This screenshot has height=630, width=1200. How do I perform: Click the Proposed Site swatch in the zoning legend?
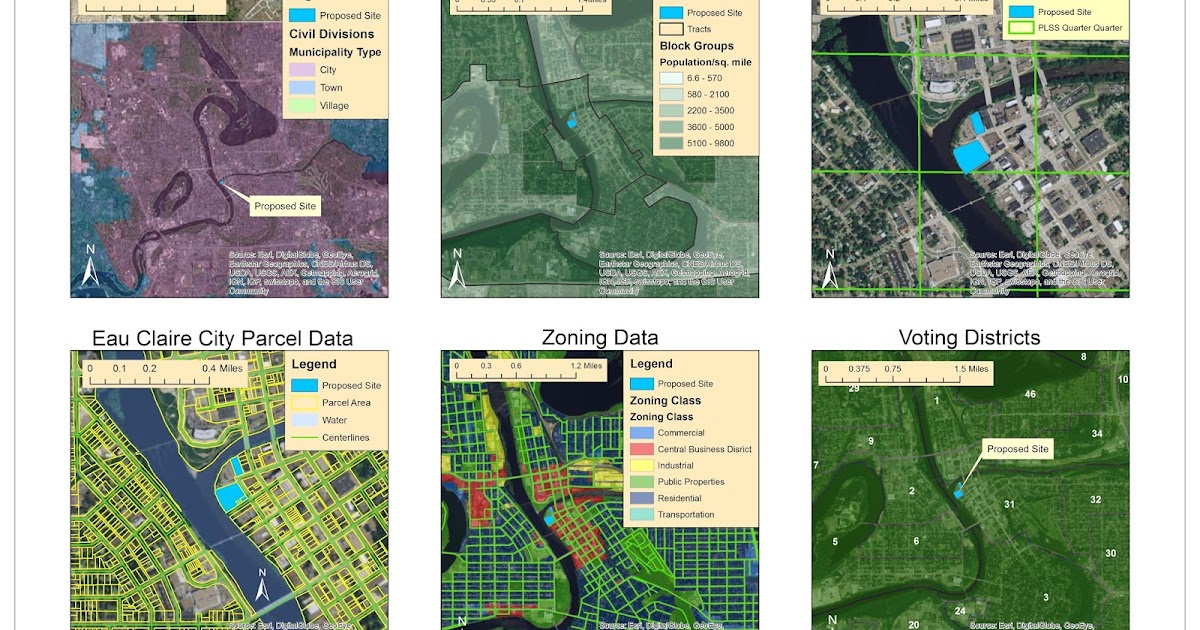click(640, 384)
